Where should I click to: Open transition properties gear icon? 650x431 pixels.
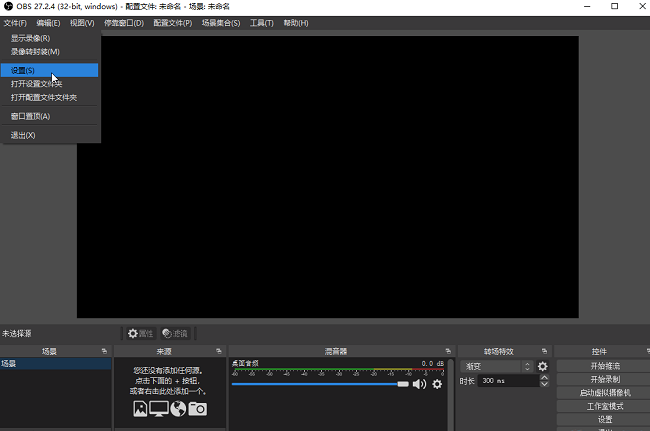(x=543, y=367)
